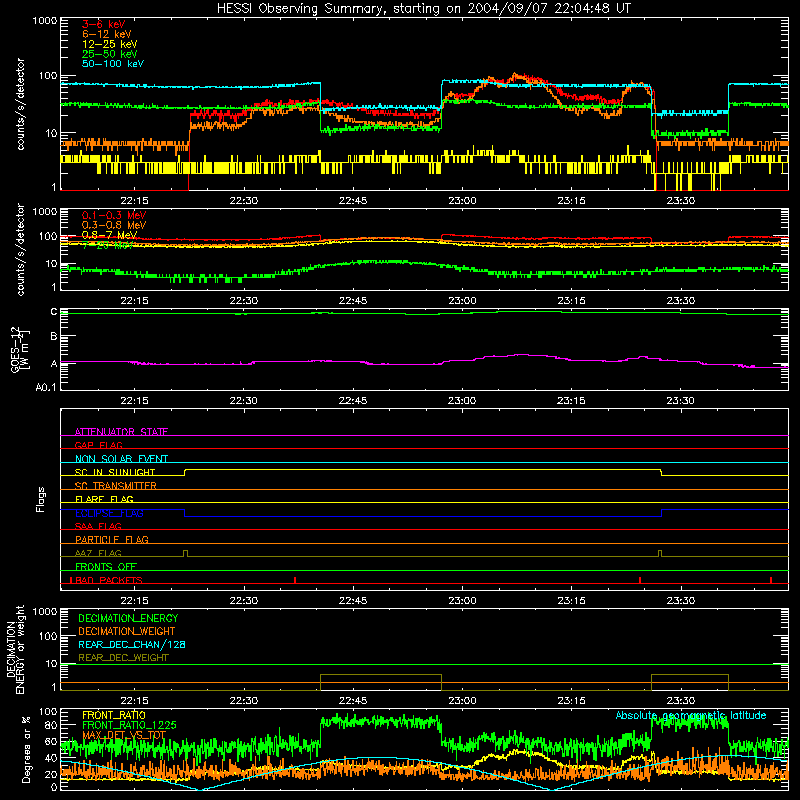Click the 23:00 tick label under keV plot

point(462,201)
